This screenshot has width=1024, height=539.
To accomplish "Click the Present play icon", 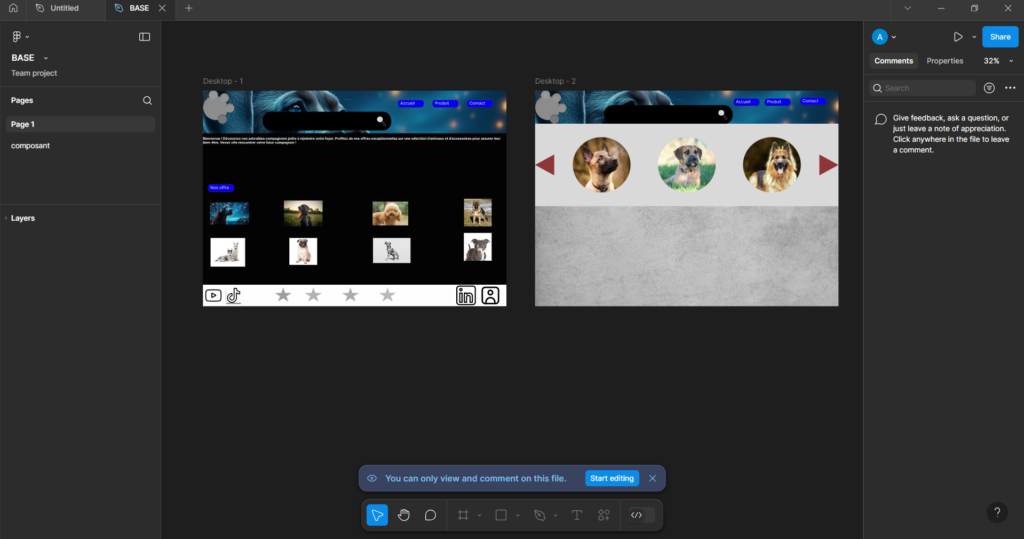I will click(x=957, y=37).
